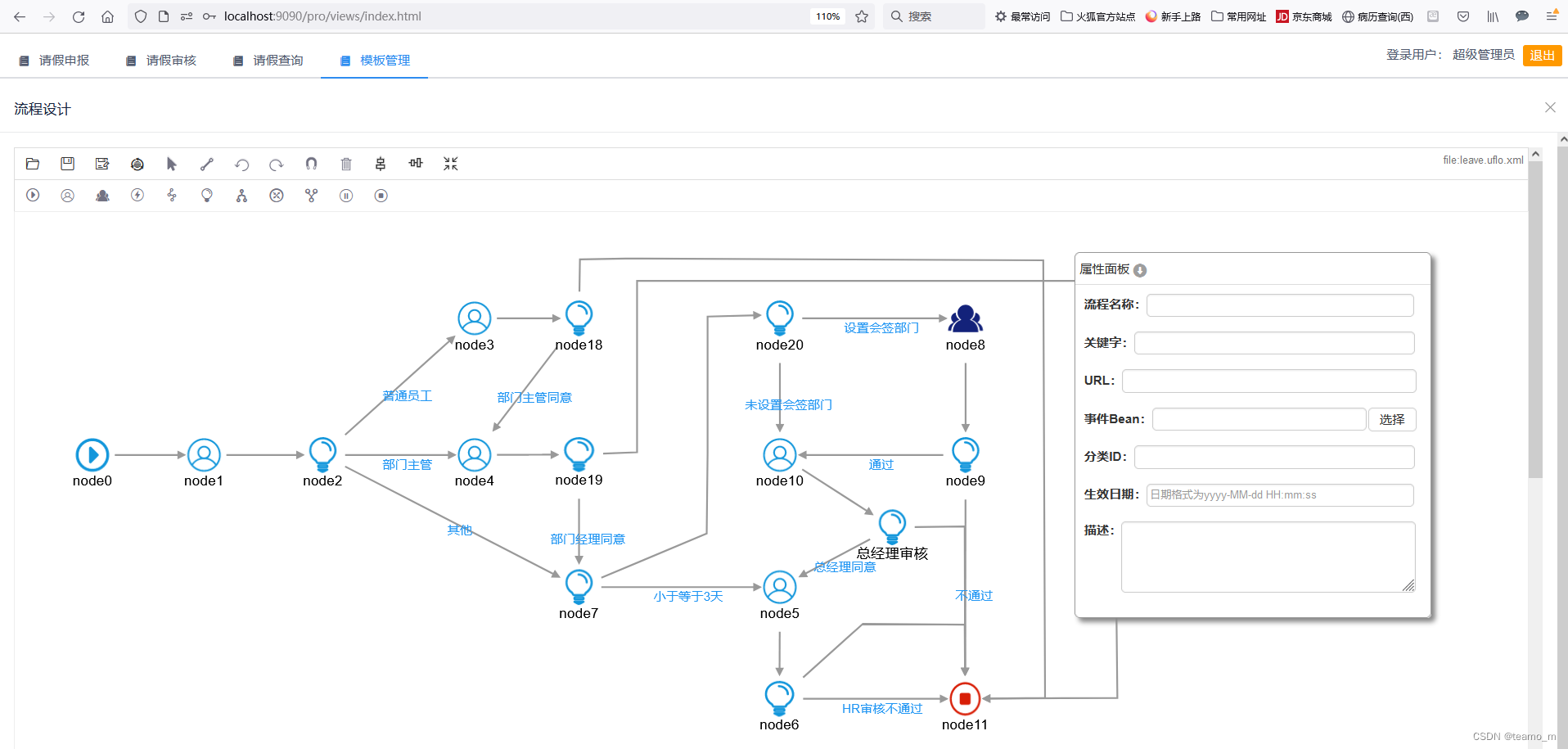Click the browser home button
The width and height of the screenshot is (1568, 749).
point(107,16)
